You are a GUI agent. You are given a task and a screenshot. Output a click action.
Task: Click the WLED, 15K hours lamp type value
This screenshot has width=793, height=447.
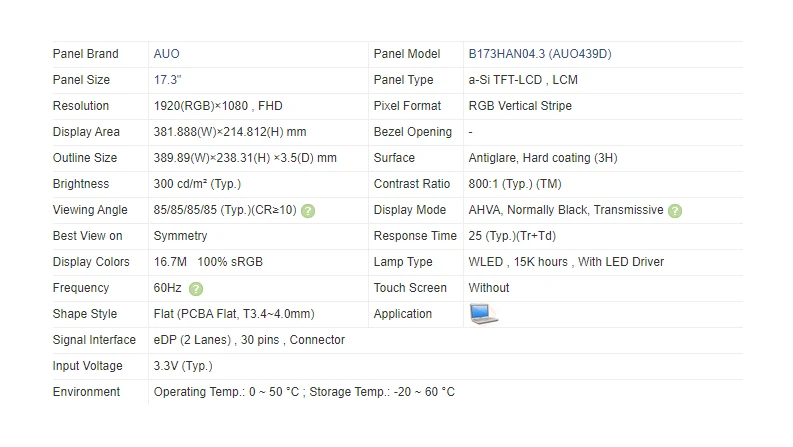point(566,262)
